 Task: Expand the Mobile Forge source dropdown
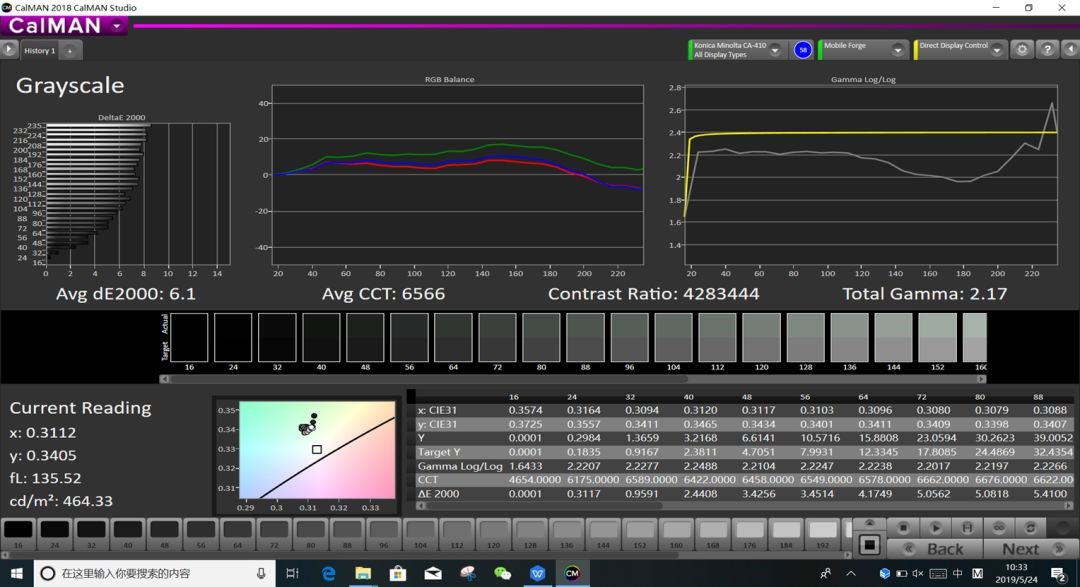[x=897, y=50]
